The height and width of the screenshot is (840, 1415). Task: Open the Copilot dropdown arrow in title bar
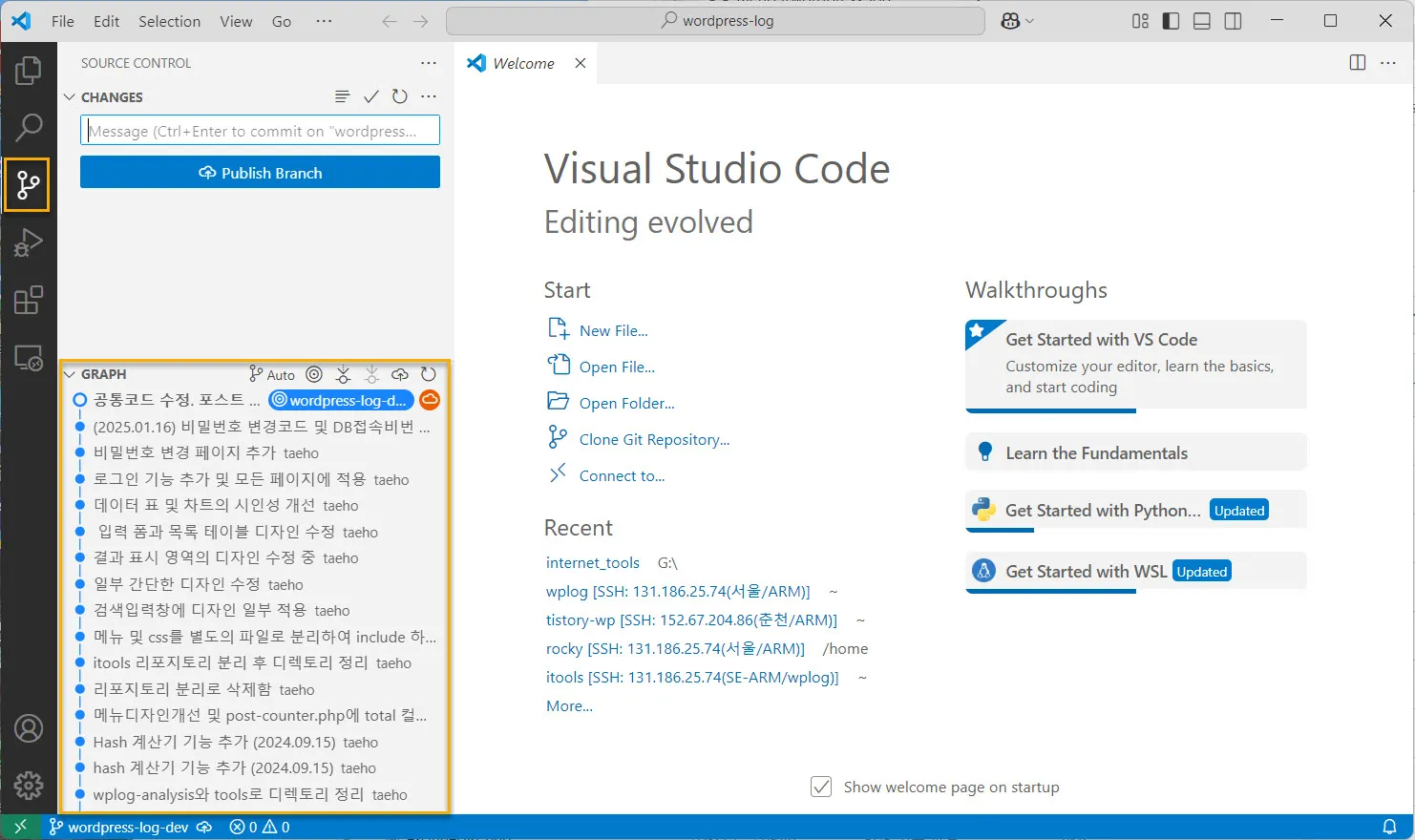[x=1029, y=21]
